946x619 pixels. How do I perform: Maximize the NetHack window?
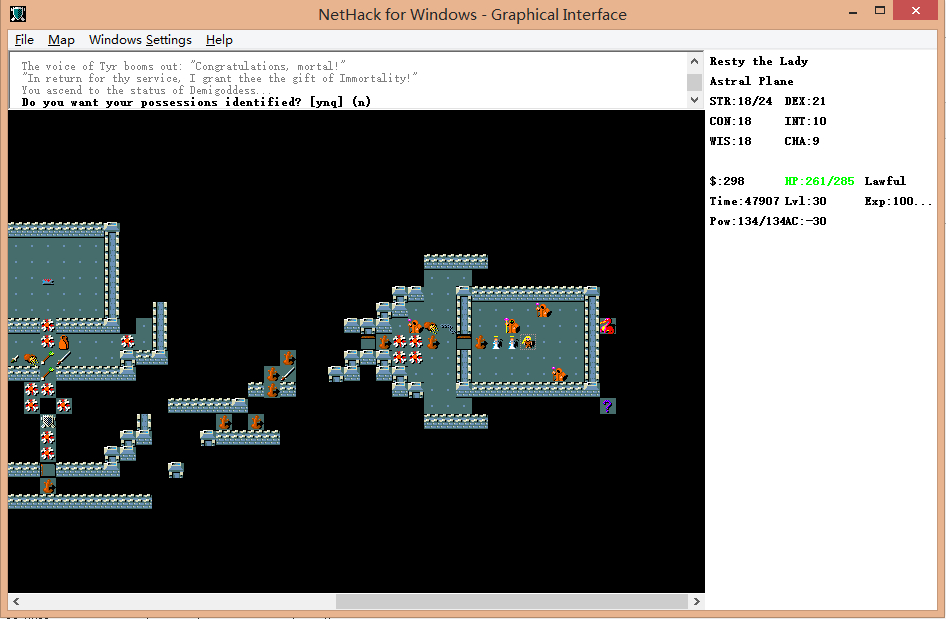[880, 11]
